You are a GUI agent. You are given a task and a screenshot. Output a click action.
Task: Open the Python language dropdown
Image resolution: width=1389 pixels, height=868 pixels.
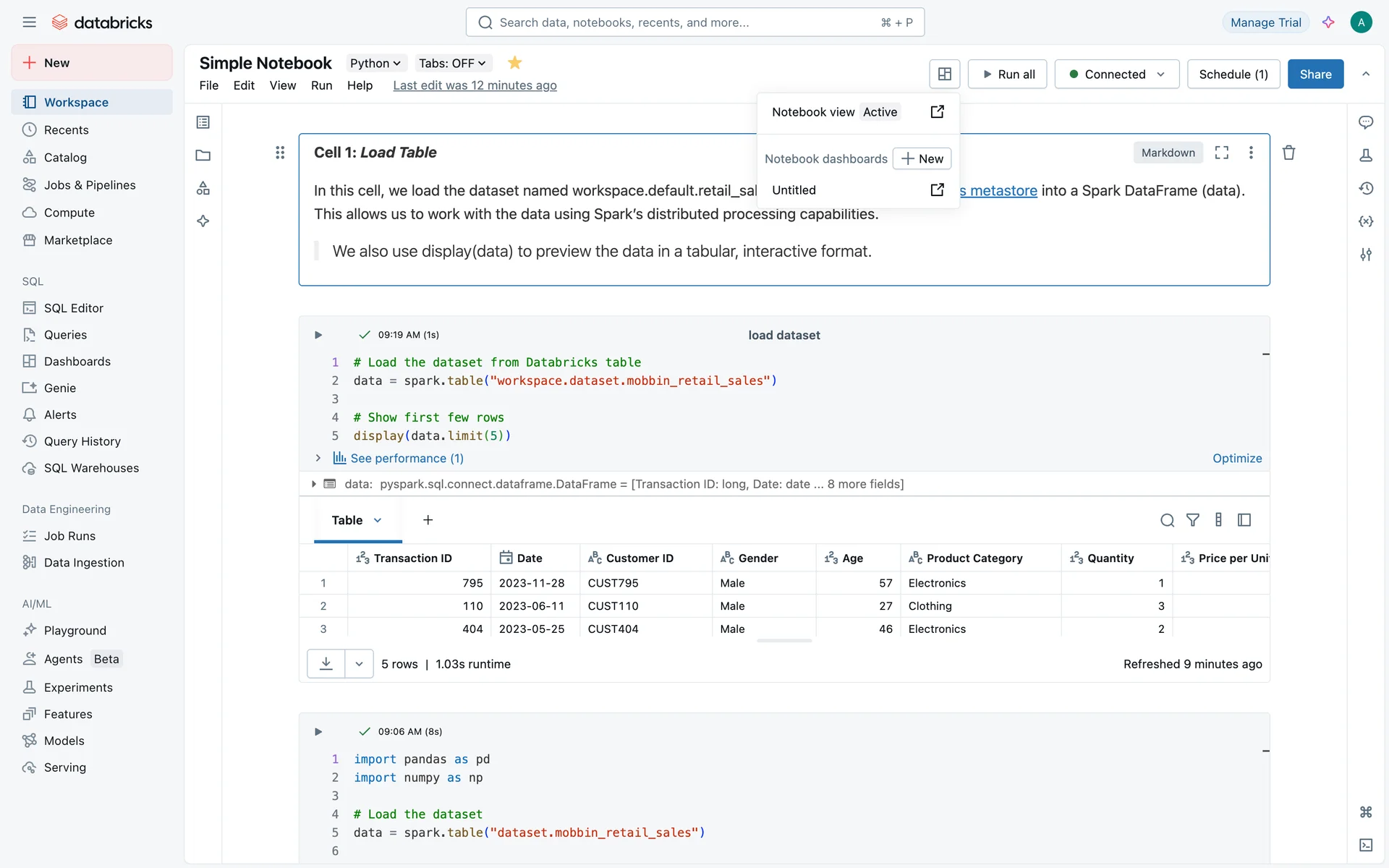pyautogui.click(x=375, y=63)
